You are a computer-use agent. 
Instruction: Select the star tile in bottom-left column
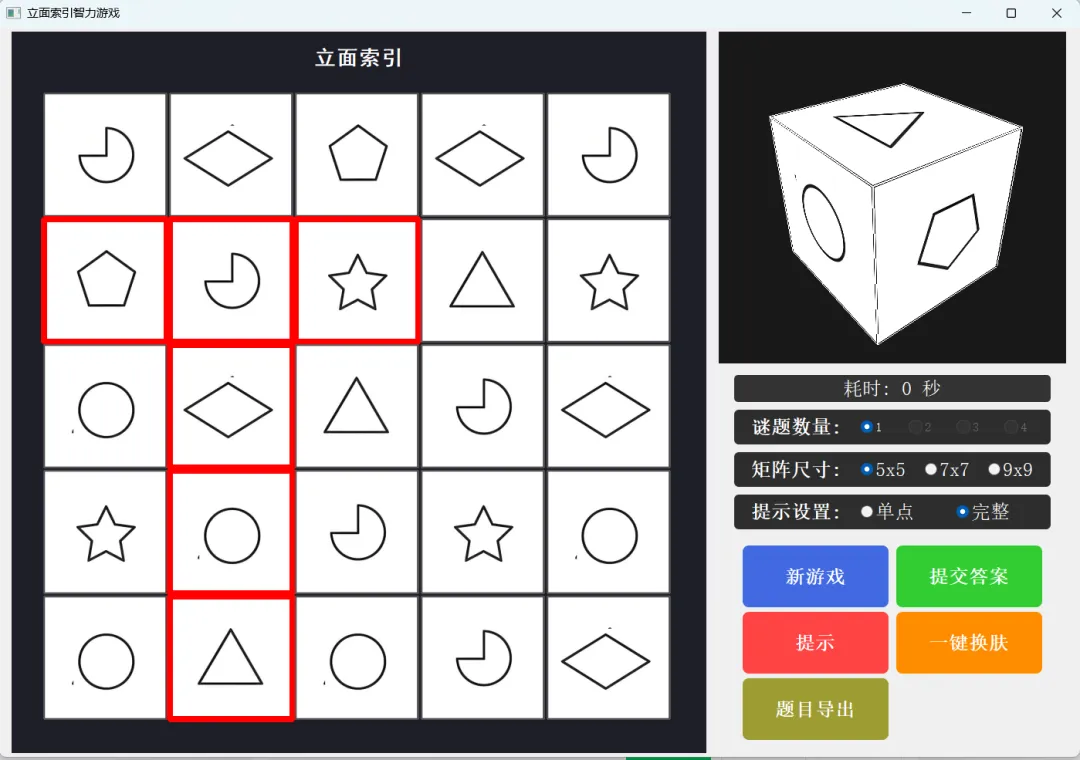click(105, 532)
